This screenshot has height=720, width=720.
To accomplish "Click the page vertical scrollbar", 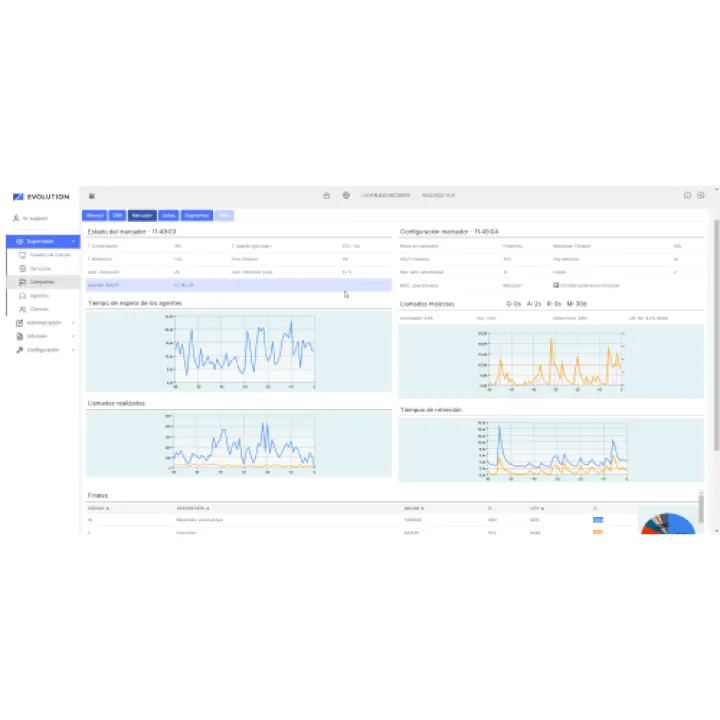I will point(715,330).
